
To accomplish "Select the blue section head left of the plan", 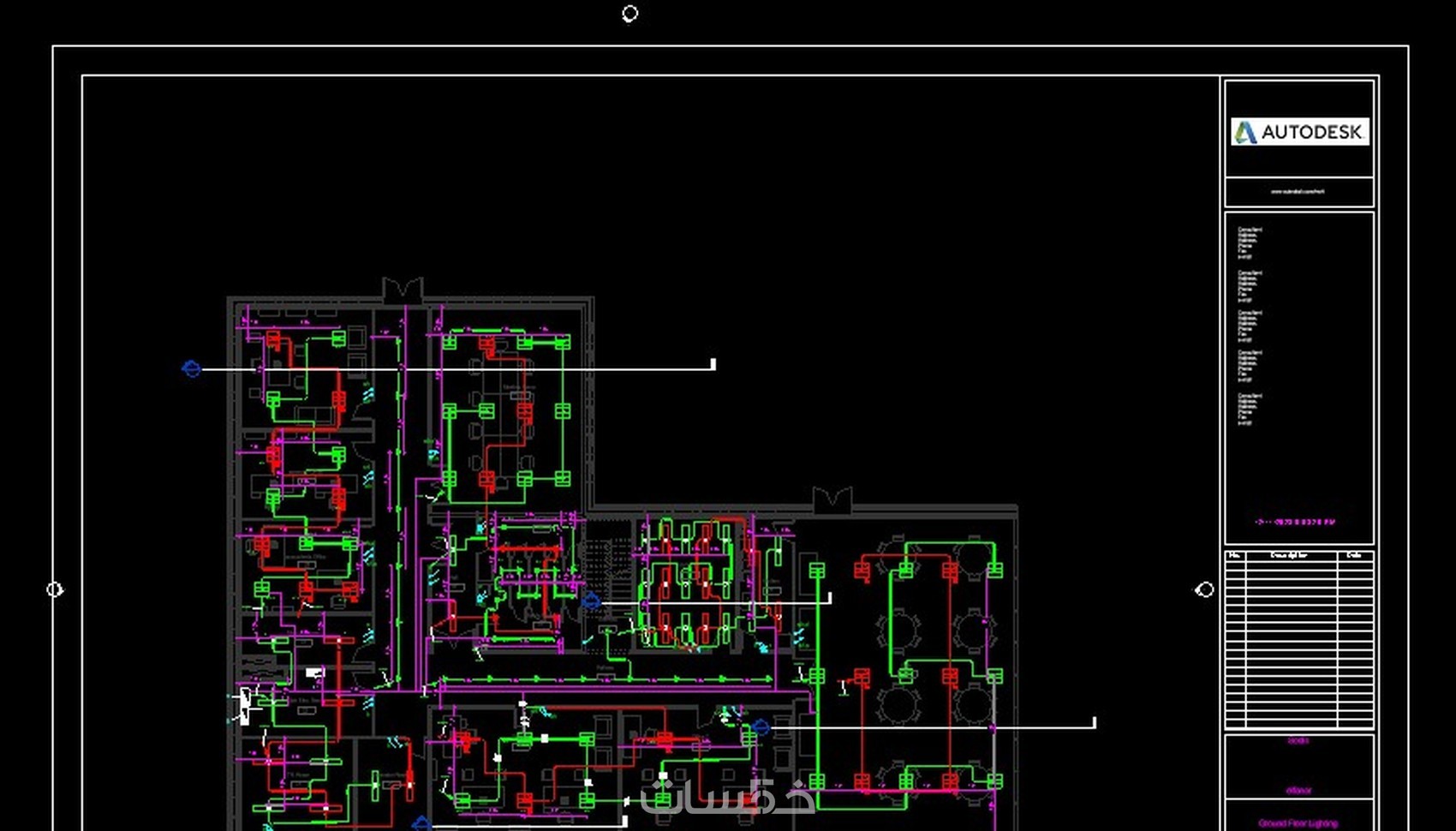I will pyautogui.click(x=192, y=368).
